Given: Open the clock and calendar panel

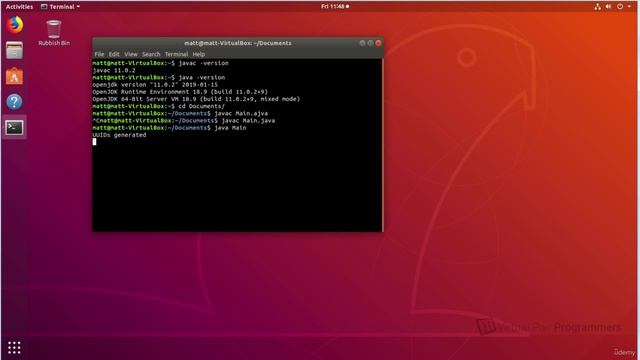Looking at the screenshot, I should click(x=335, y=7).
